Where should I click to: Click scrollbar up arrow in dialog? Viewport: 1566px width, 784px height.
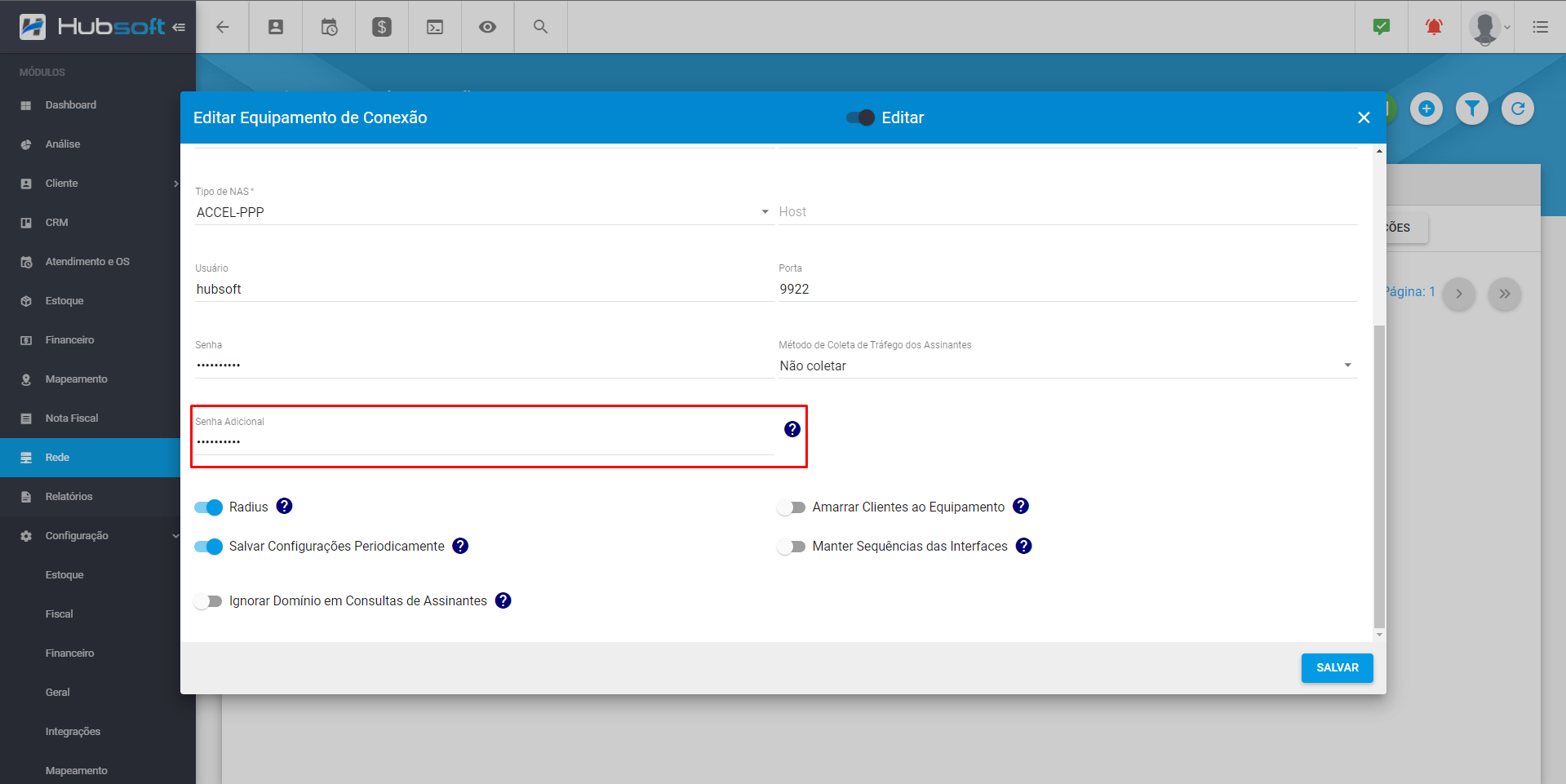[1379, 151]
